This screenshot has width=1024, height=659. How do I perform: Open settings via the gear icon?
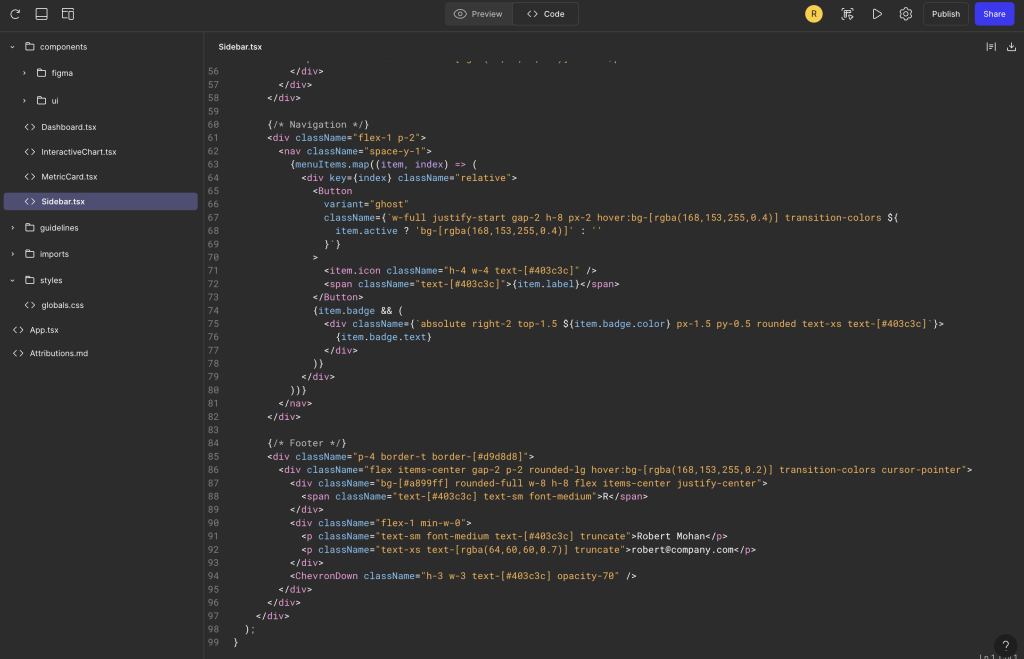(x=905, y=14)
